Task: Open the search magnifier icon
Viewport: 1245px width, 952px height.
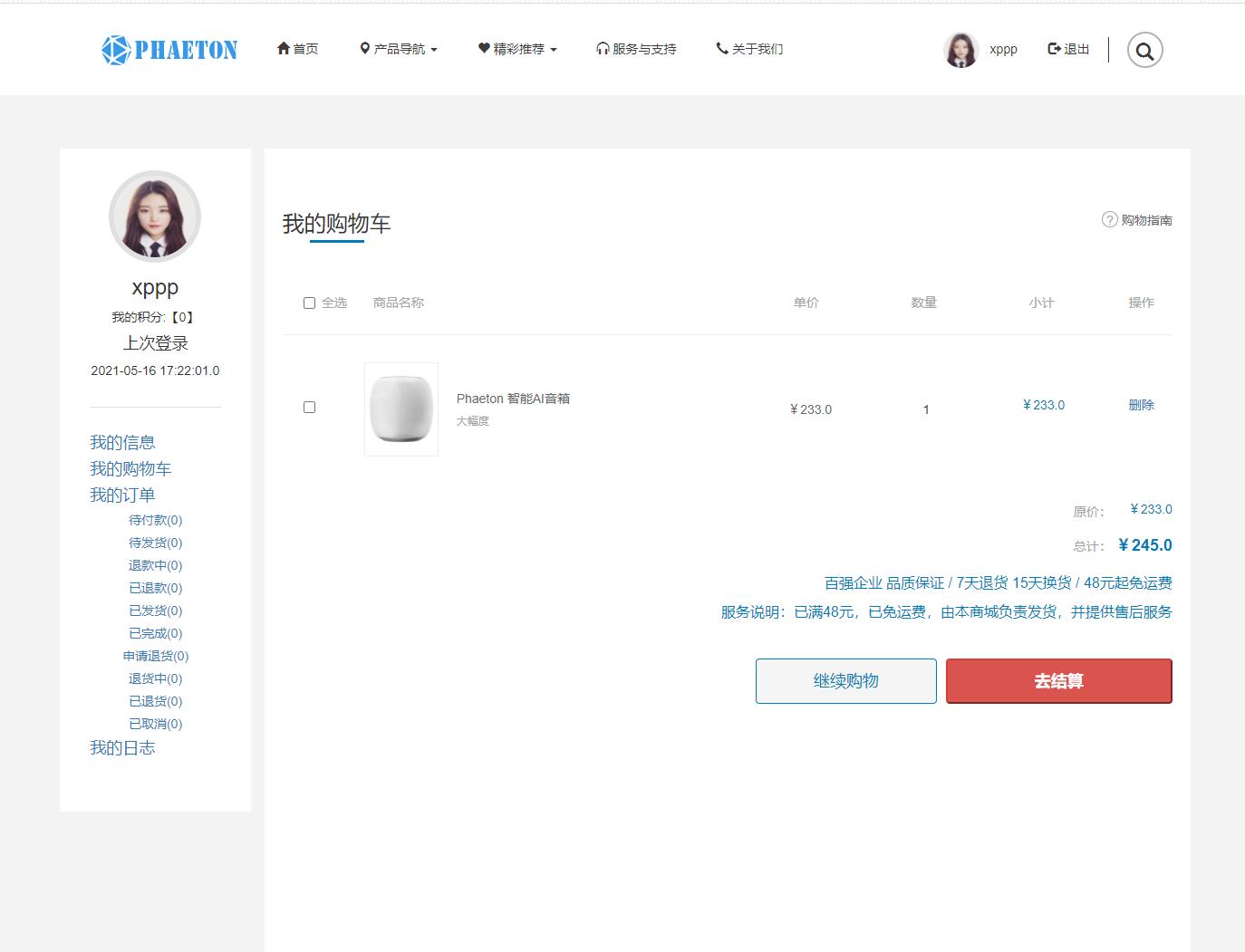Action: (x=1144, y=50)
